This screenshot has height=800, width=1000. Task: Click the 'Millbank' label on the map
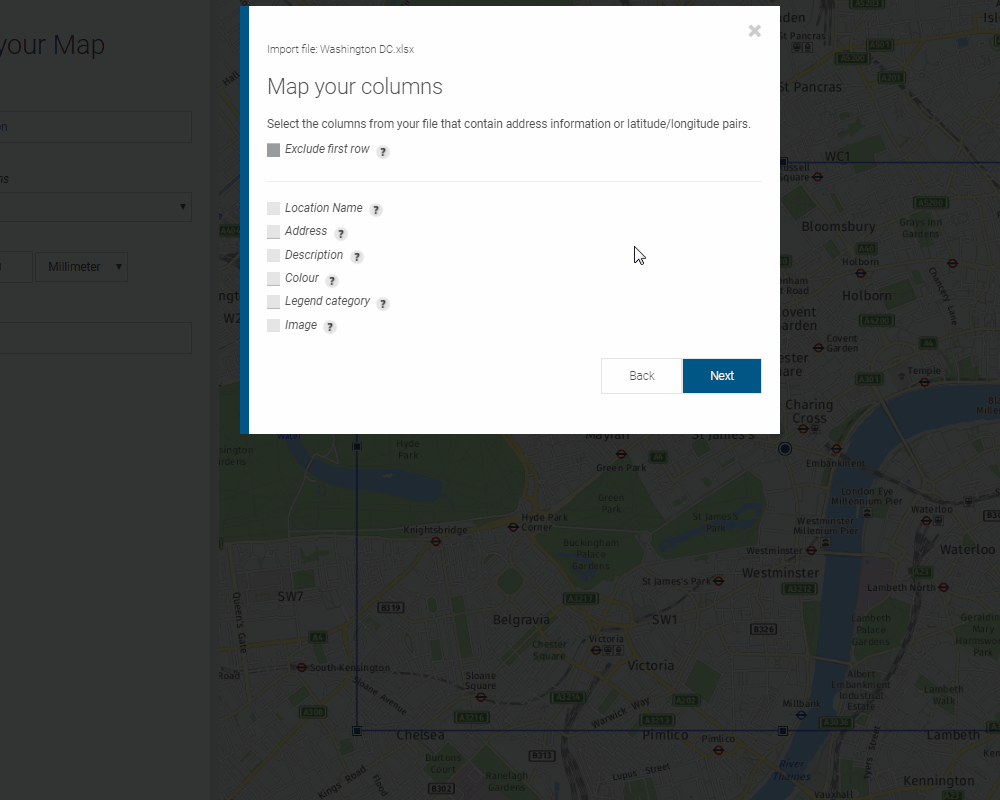click(802, 703)
